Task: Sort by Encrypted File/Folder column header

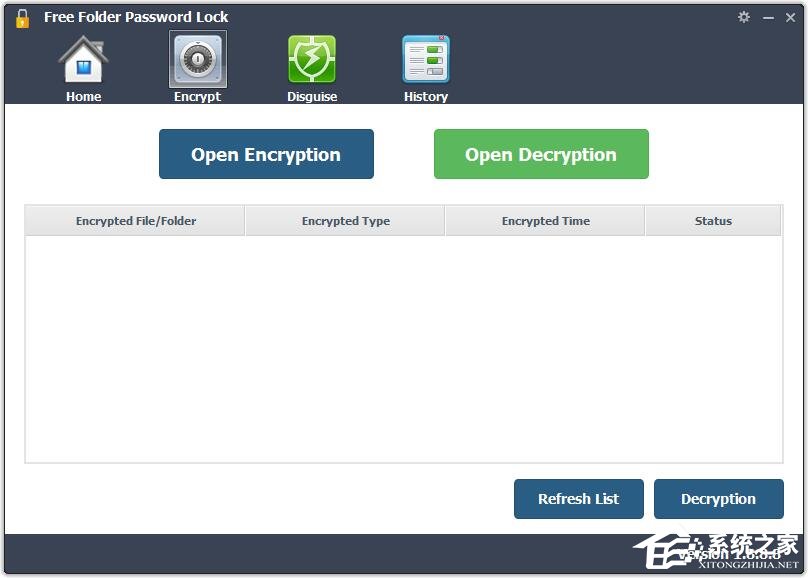Action: (x=136, y=220)
